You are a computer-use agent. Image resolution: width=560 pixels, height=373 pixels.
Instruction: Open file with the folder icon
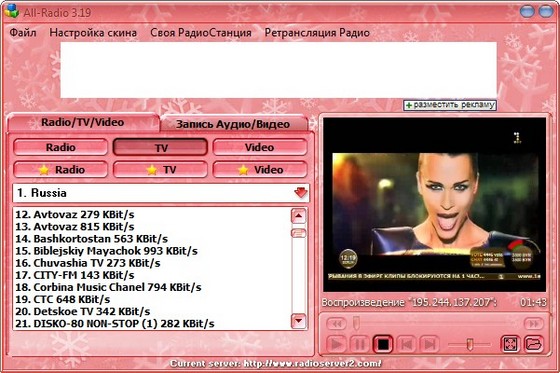(x=534, y=344)
